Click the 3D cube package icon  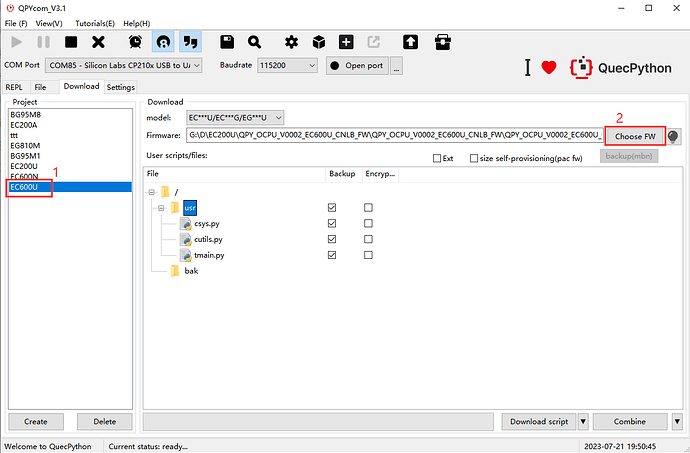coord(318,42)
